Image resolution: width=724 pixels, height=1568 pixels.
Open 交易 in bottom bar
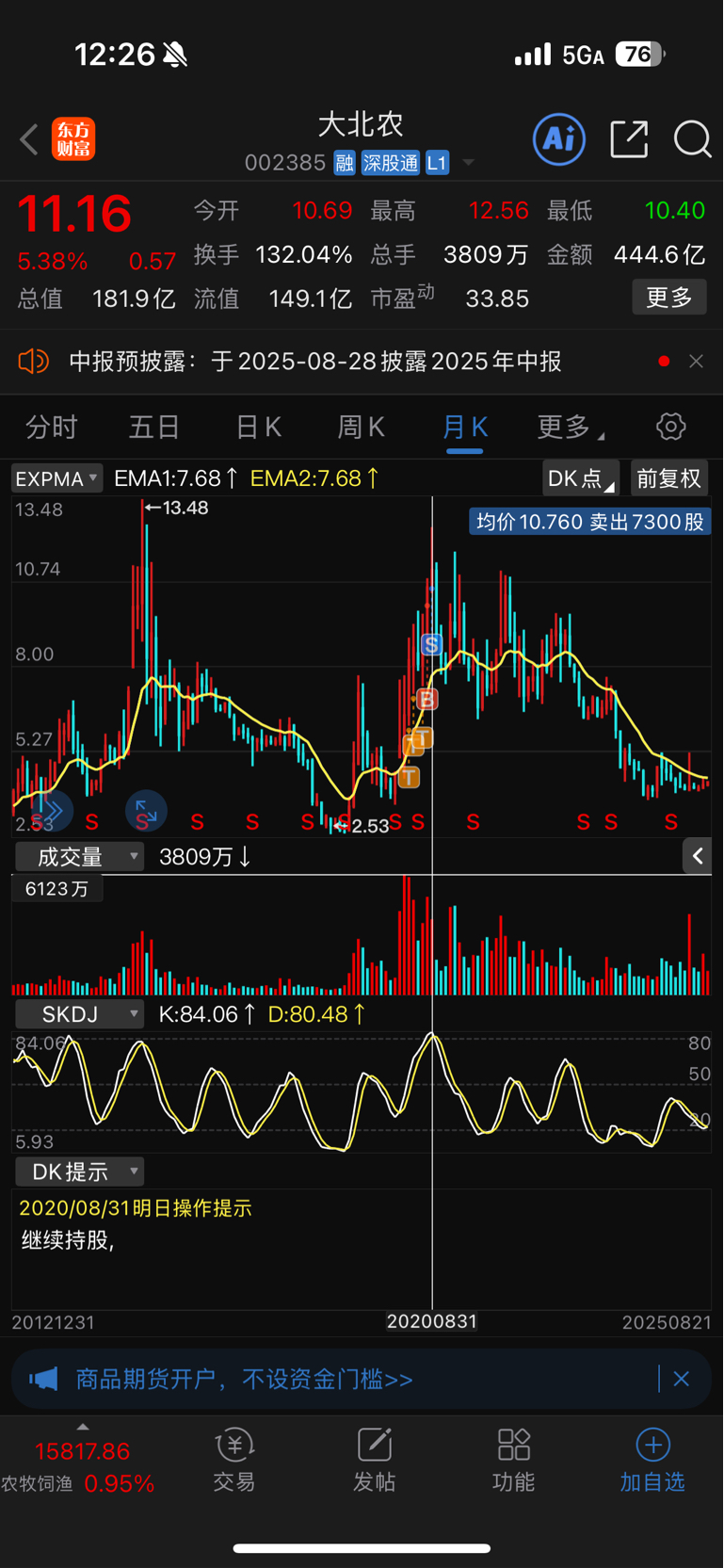pyautogui.click(x=234, y=1461)
